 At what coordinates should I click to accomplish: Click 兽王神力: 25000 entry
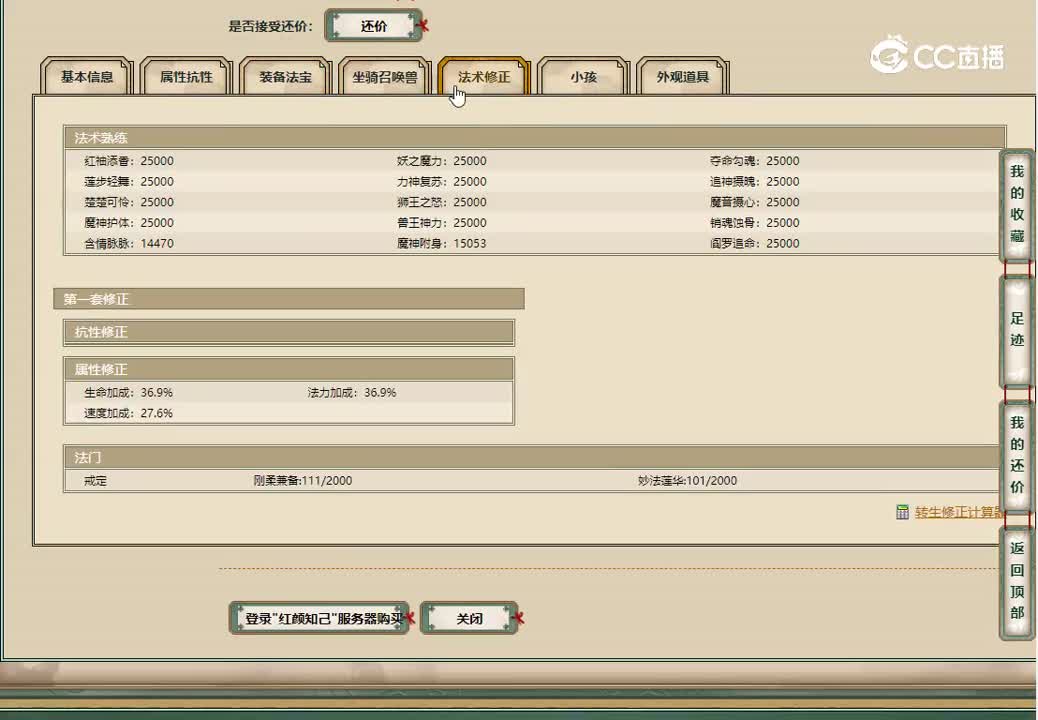click(442, 222)
